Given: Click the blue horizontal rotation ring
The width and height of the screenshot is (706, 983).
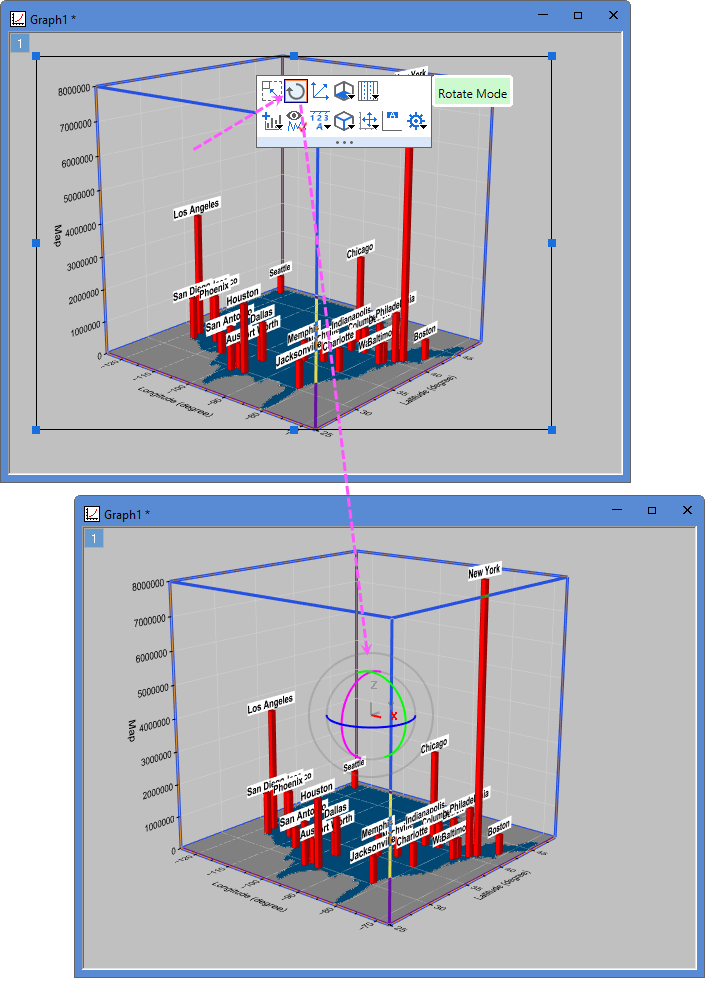Looking at the screenshot, I should (371, 727).
